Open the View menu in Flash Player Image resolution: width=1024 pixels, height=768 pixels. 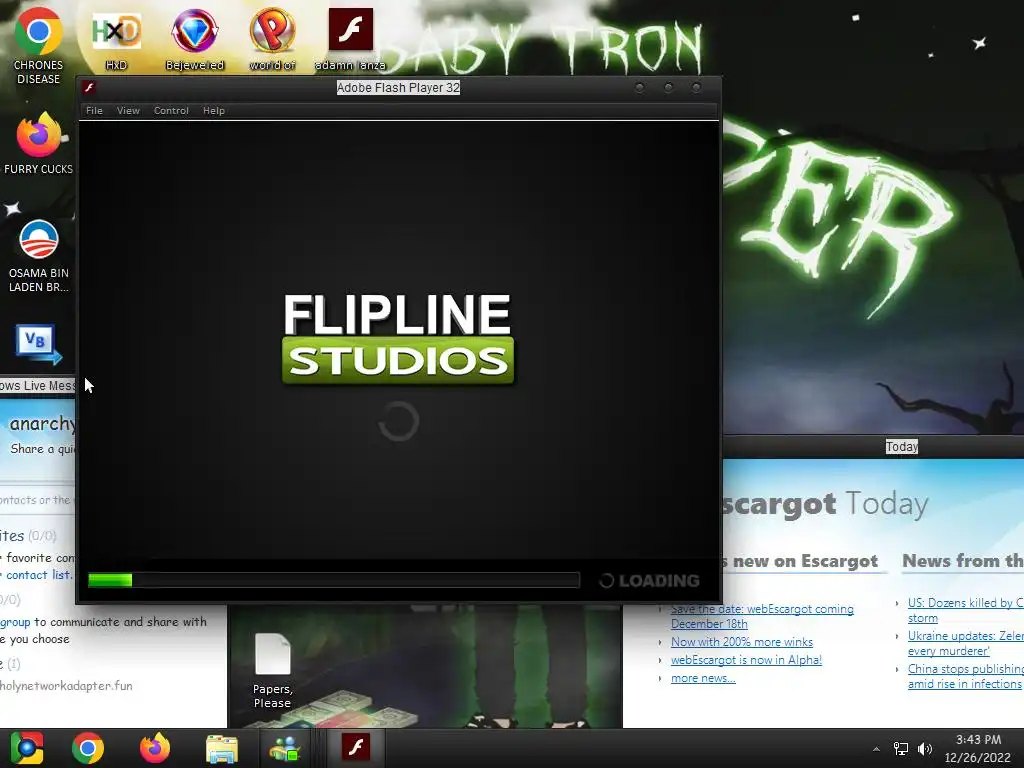point(128,110)
